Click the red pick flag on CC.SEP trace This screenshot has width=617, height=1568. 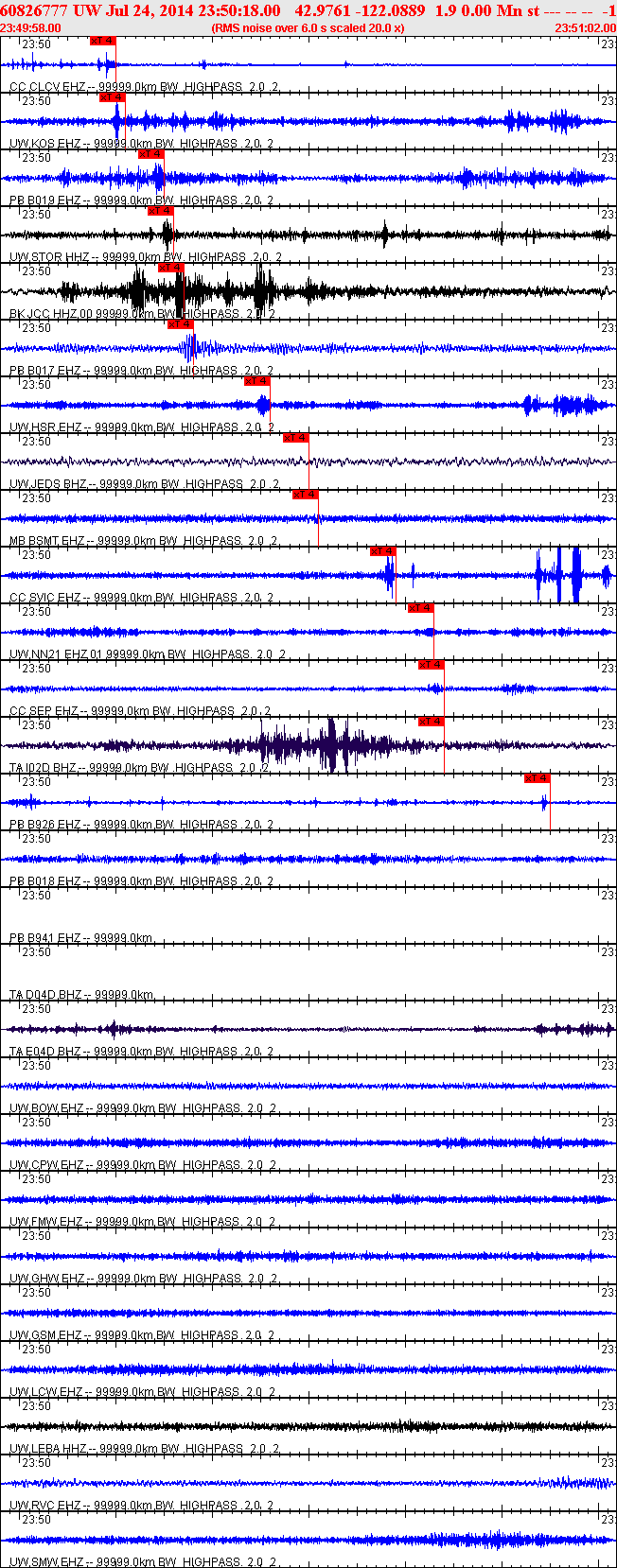[432, 665]
